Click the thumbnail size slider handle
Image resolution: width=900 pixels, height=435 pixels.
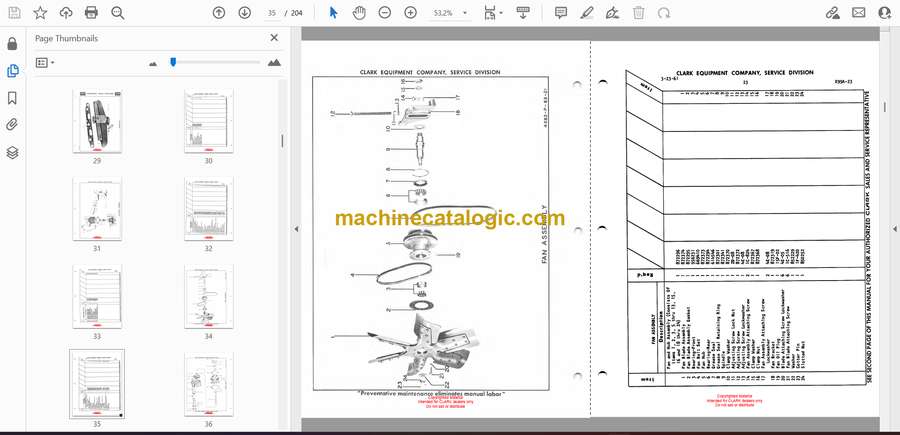click(x=173, y=62)
